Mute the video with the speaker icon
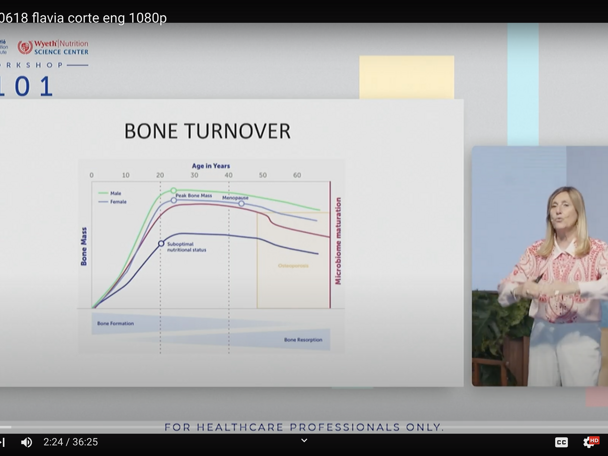Image resolution: width=608 pixels, height=456 pixels. (26, 442)
